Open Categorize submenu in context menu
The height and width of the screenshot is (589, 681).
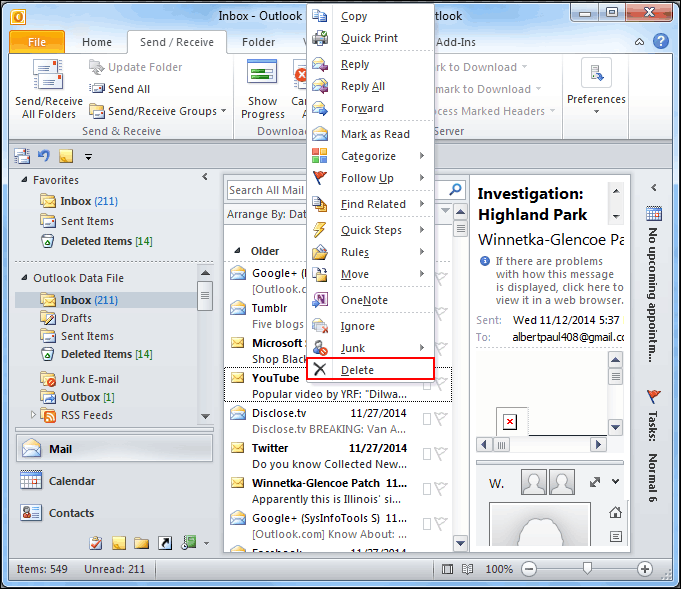370,156
